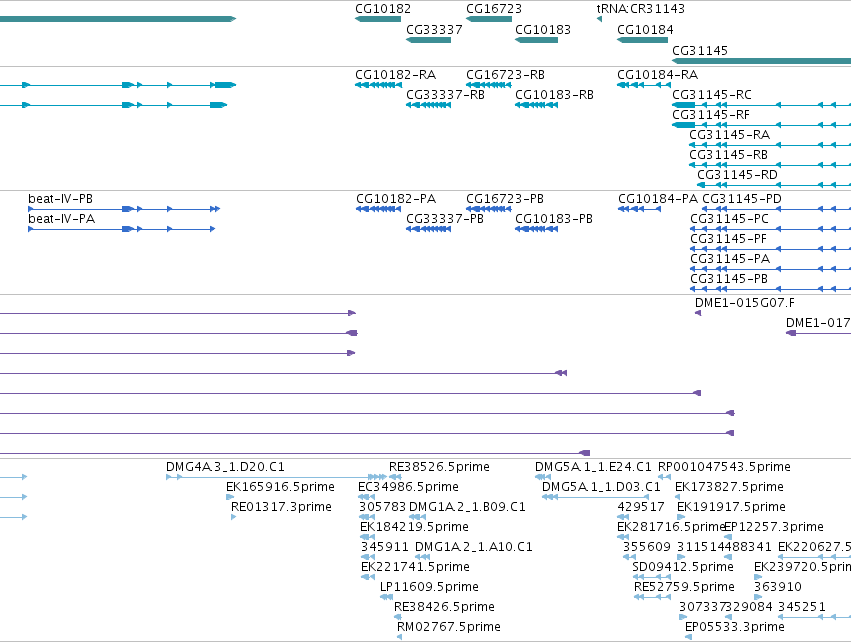Click the EST labeled "345911"
This screenshot has height=642, width=851.
coord(384,548)
